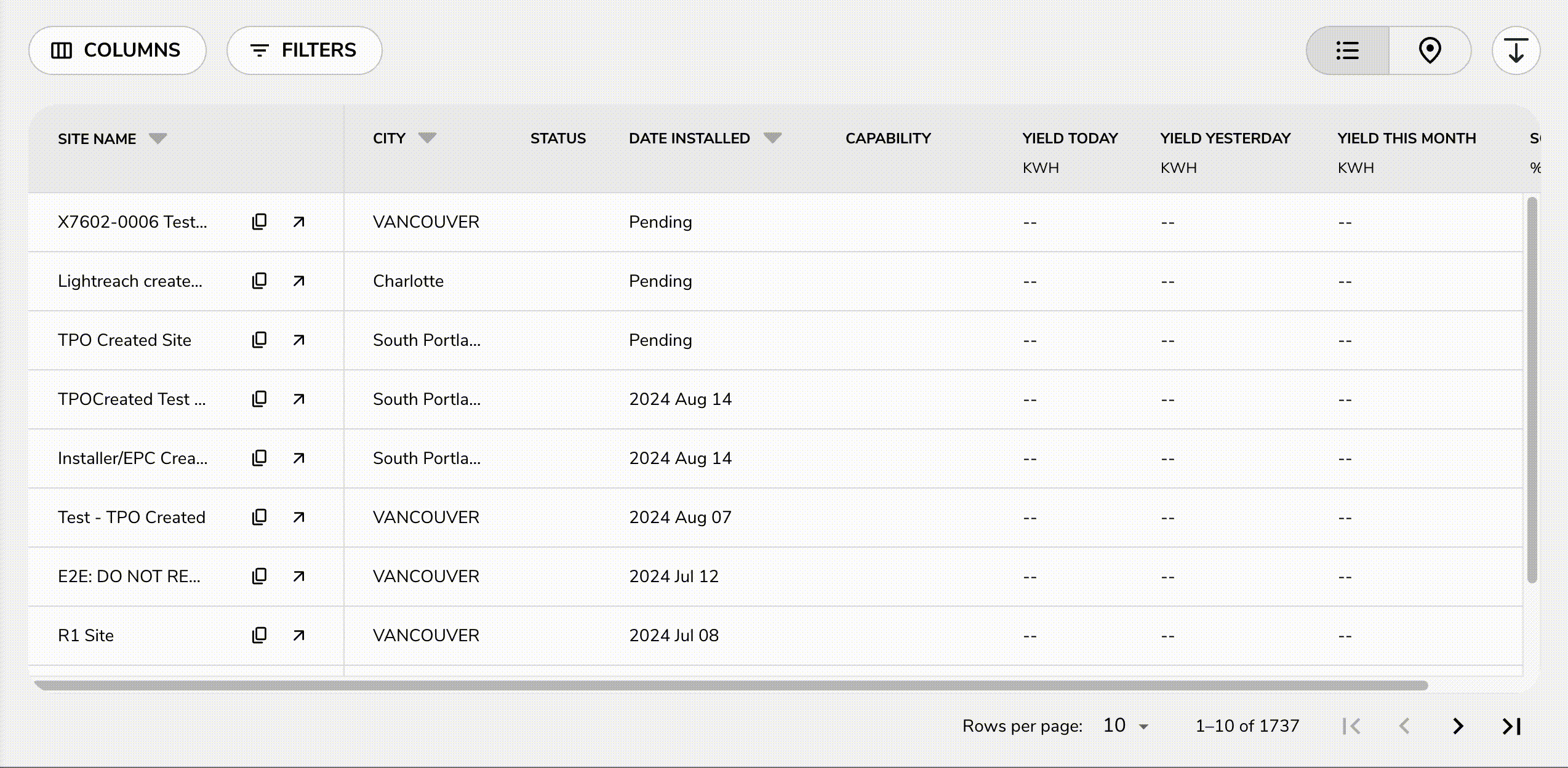This screenshot has height=768, width=1568.
Task: Open the DATE INSTALLED column sort arrow
Action: 772,138
